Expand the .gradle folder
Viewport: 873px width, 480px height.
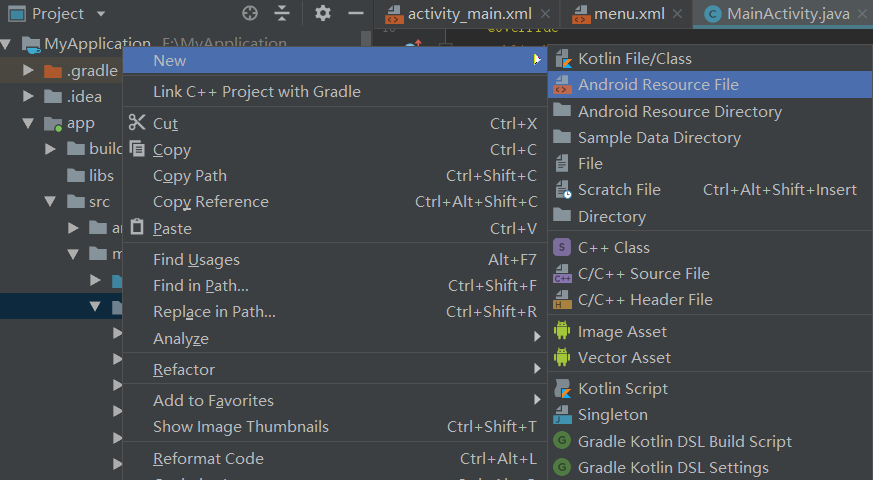point(28,70)
